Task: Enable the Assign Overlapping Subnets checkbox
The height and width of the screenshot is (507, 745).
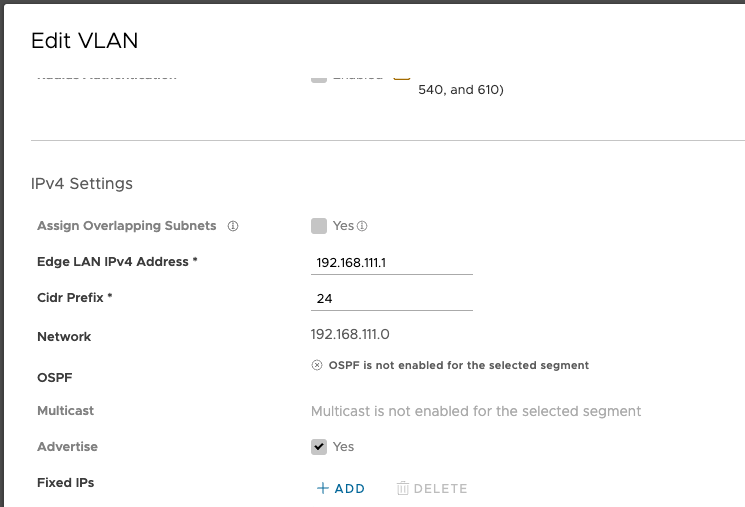Action: [319, 226]
